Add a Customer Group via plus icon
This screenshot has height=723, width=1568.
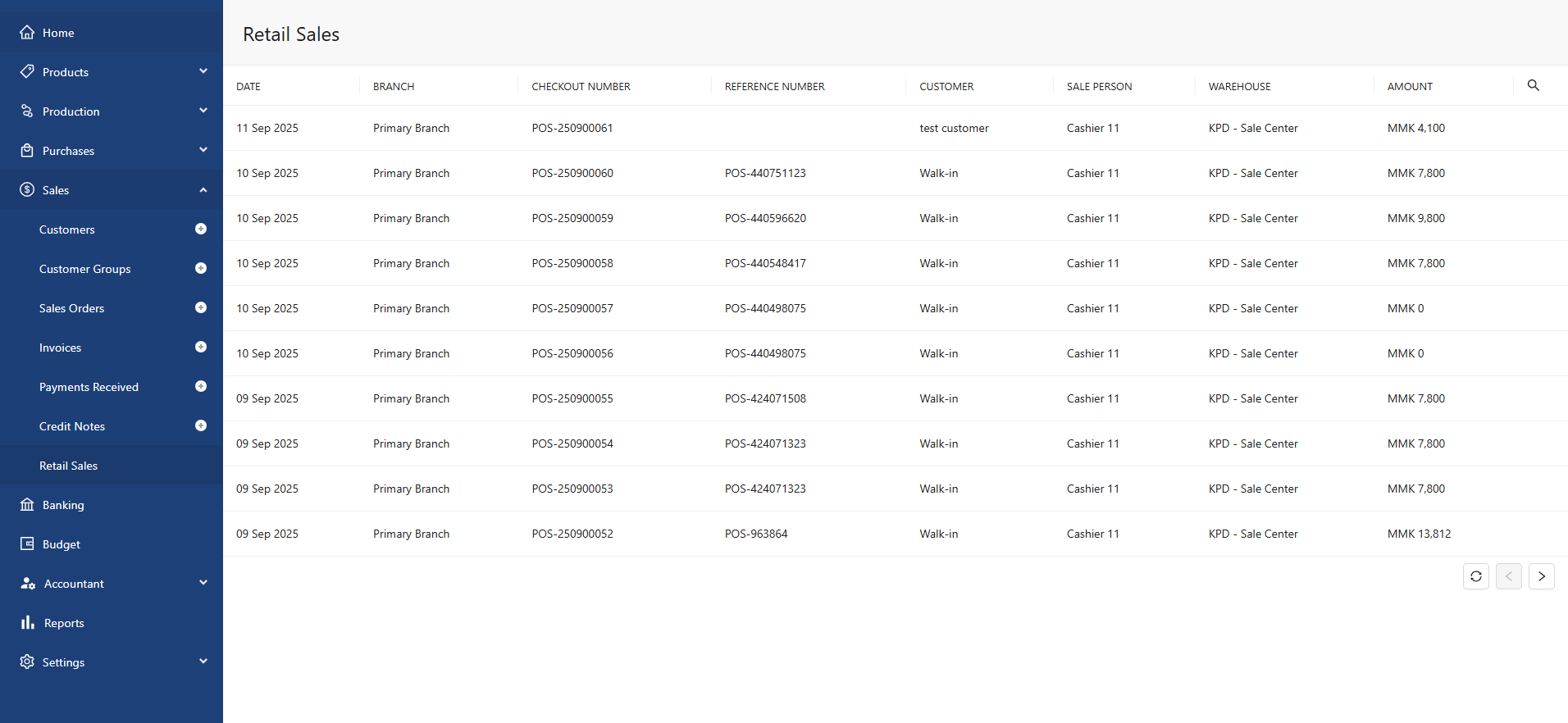(201, 269)
